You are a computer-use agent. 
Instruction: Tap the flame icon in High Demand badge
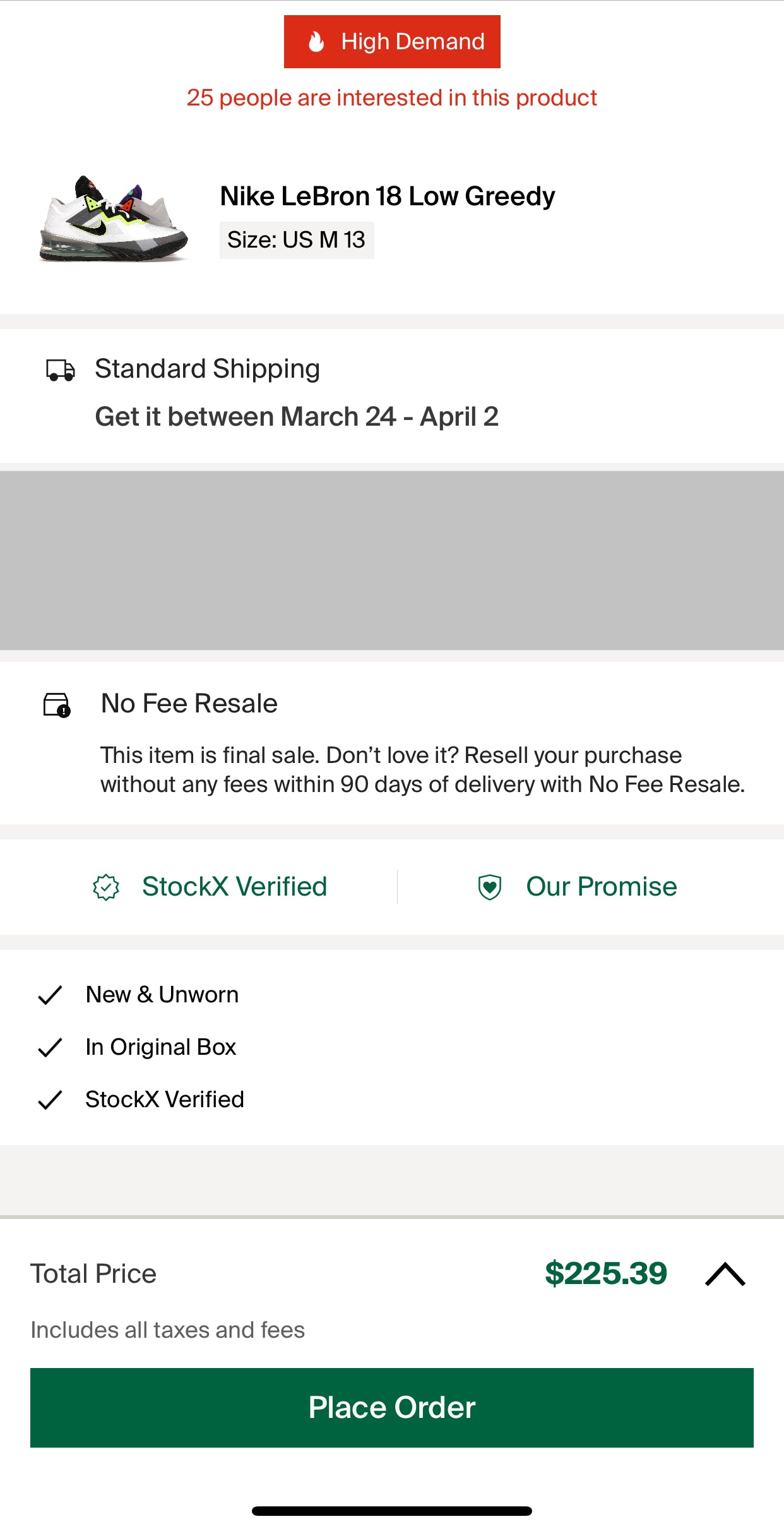316,42
